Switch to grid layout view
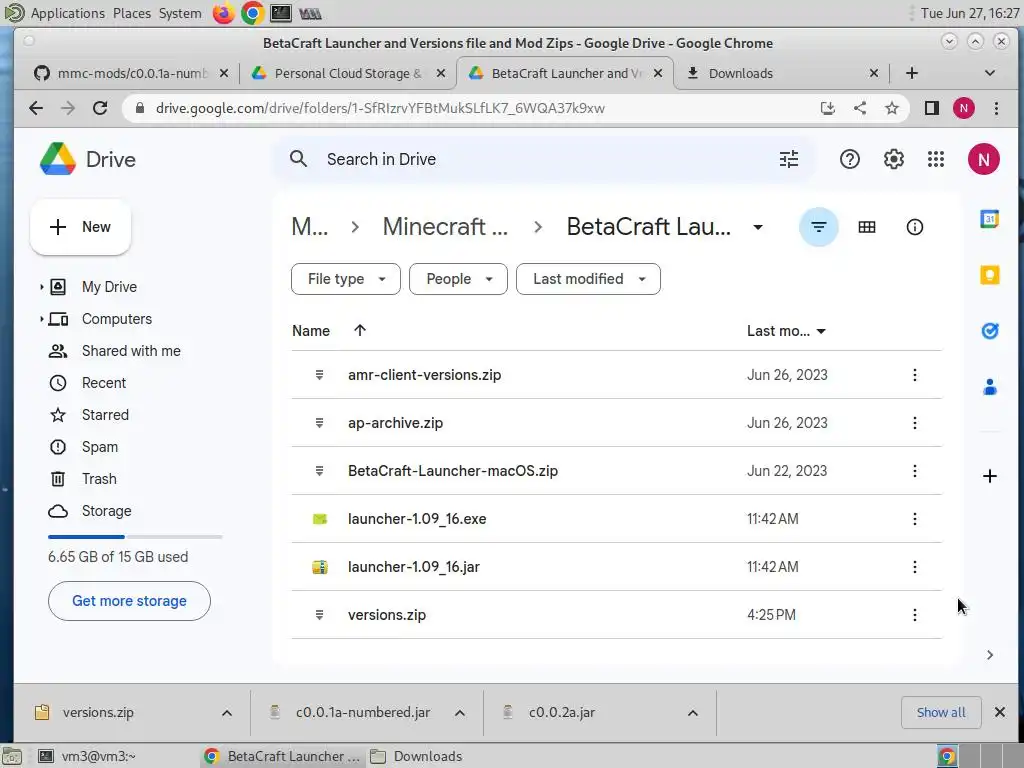 tap(867, 227)
